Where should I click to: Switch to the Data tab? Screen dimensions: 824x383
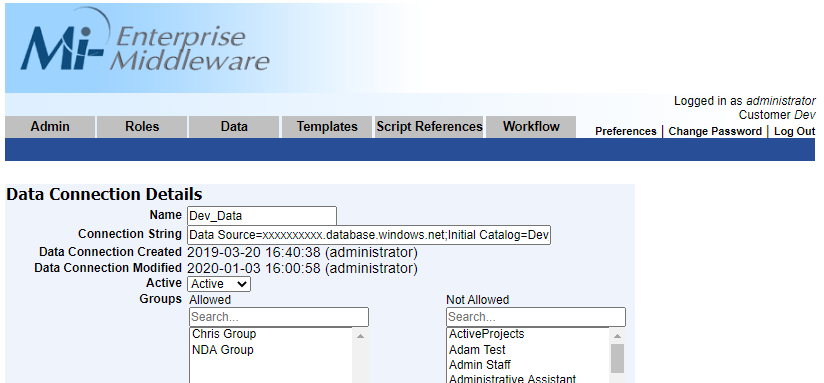coord(234,127)
